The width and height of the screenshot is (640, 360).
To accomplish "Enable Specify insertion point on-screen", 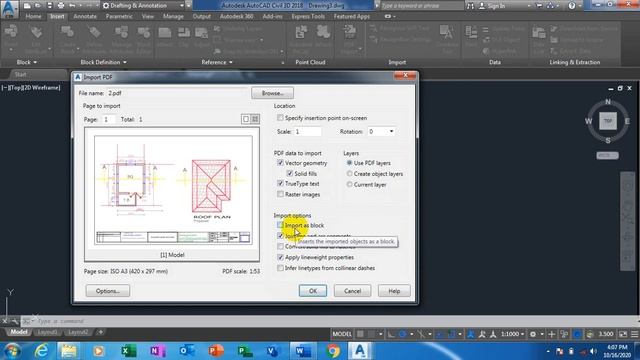I will pyautogui.click(x=280, y=118).
